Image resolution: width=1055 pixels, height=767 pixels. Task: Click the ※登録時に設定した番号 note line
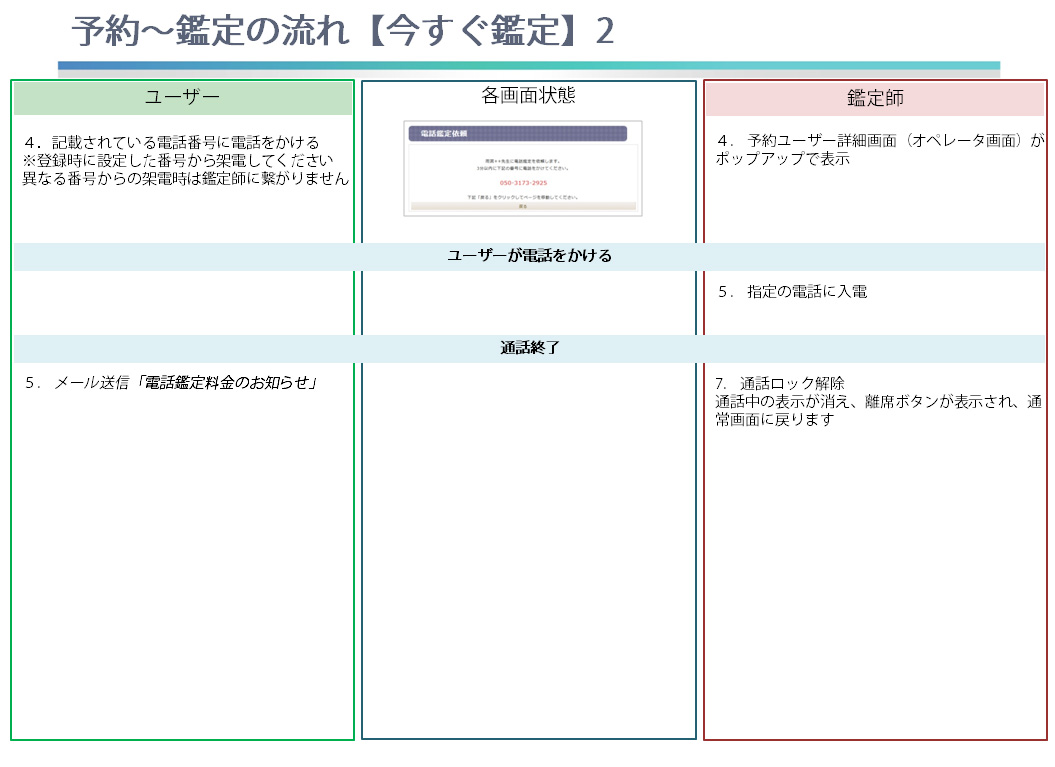[x=178, y=161]
